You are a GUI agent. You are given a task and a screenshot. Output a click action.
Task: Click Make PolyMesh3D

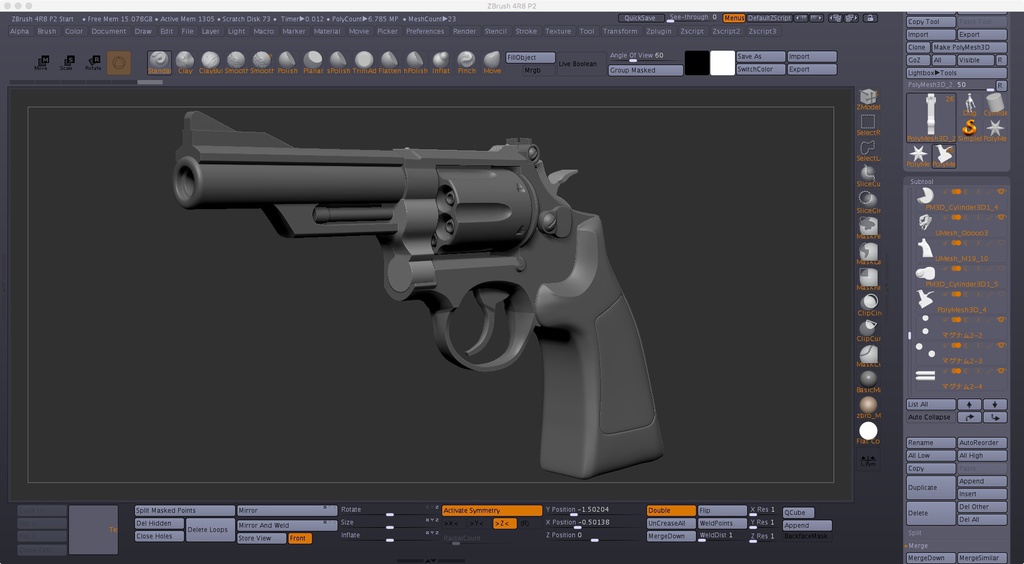pos(970,47)
